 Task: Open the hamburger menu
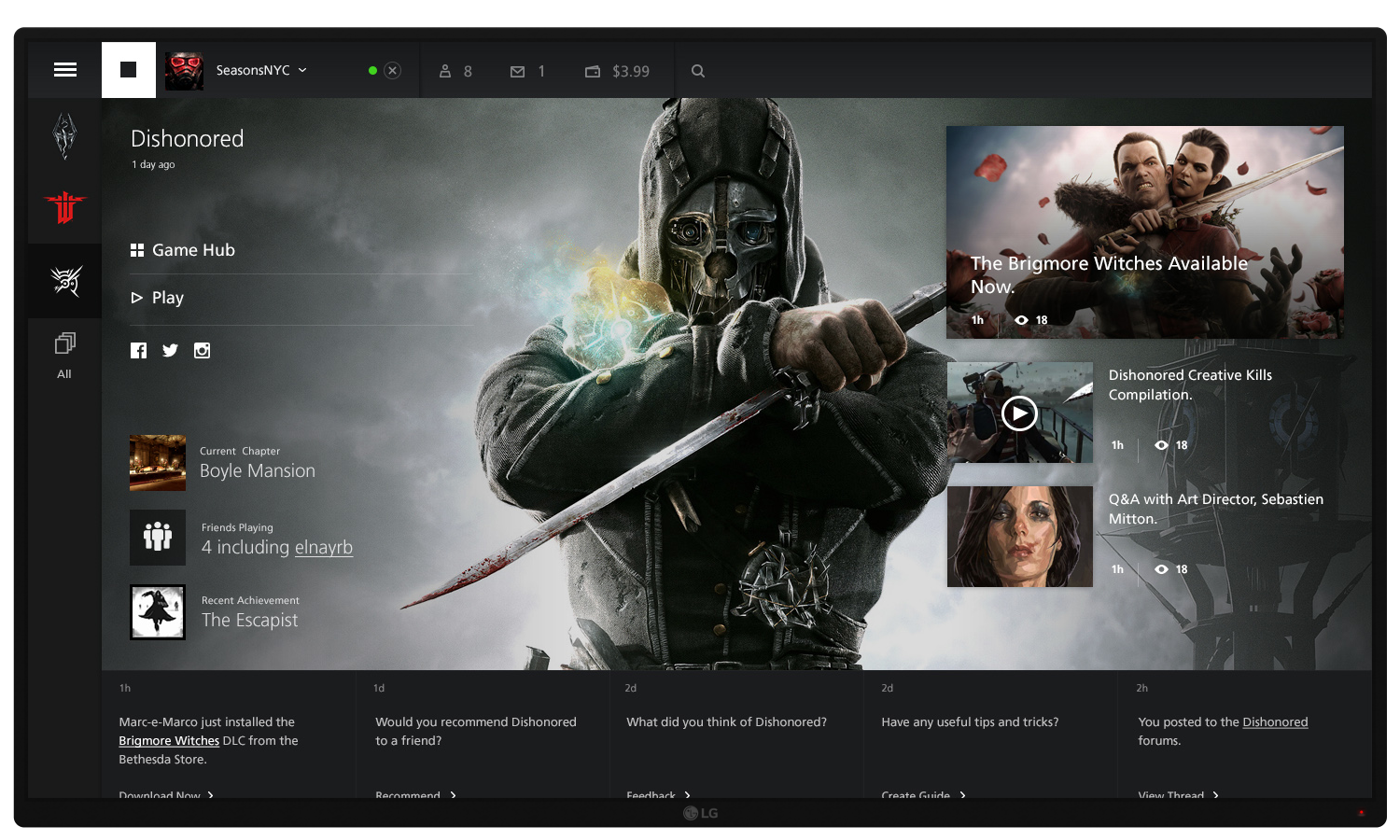pos(65,70)
